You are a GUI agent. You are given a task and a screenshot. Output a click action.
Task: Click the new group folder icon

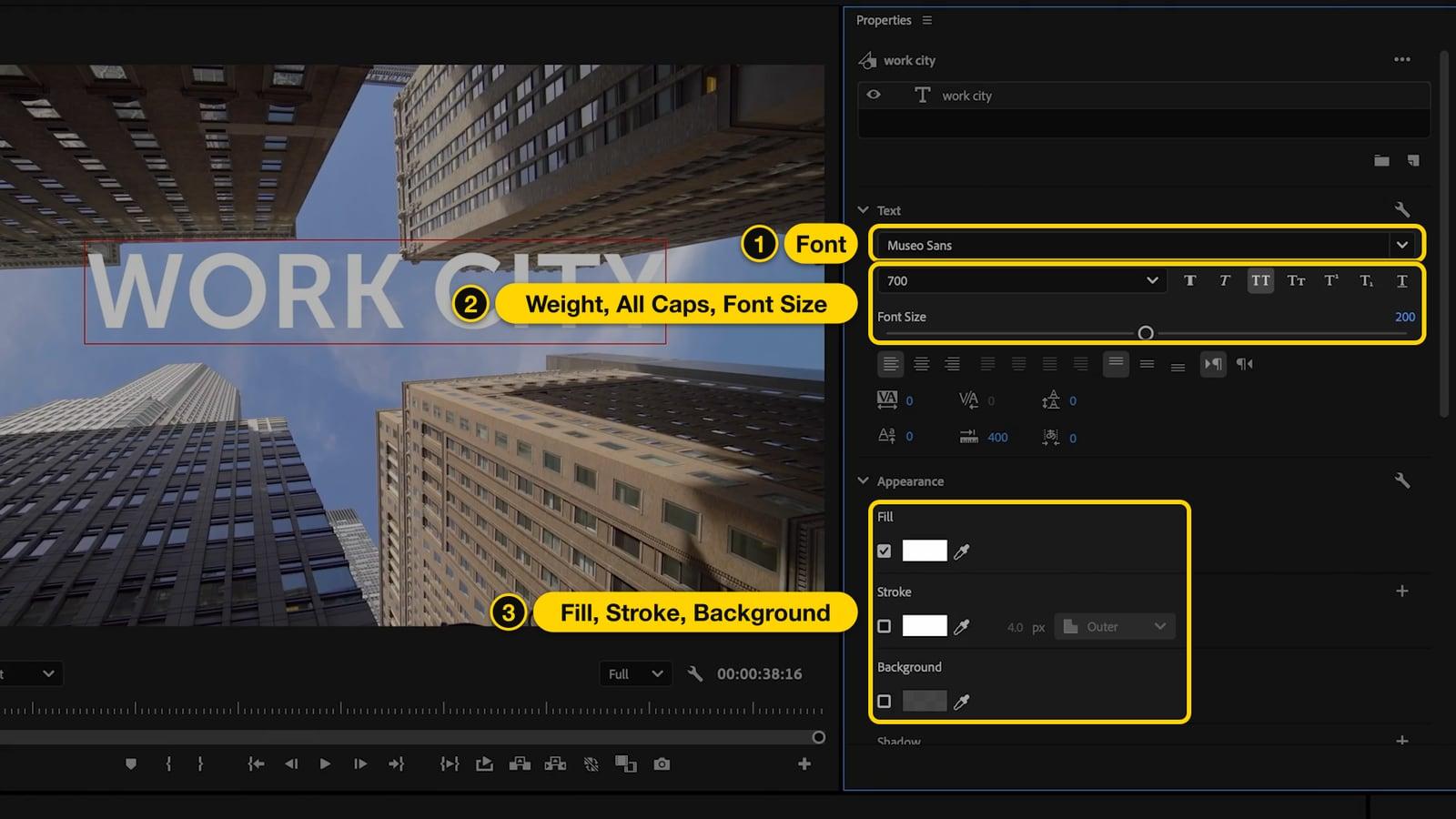click(x=1381, y=160)
